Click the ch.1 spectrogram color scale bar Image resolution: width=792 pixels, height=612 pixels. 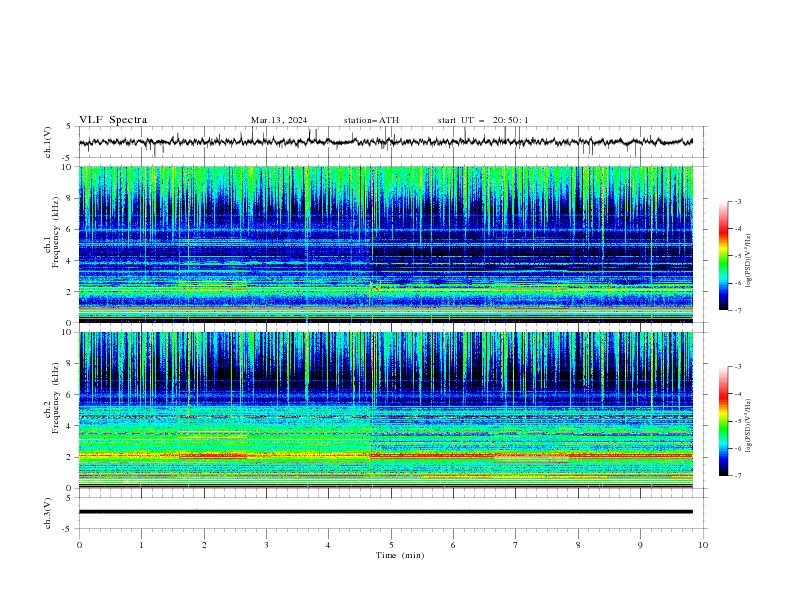pos(724,256)
